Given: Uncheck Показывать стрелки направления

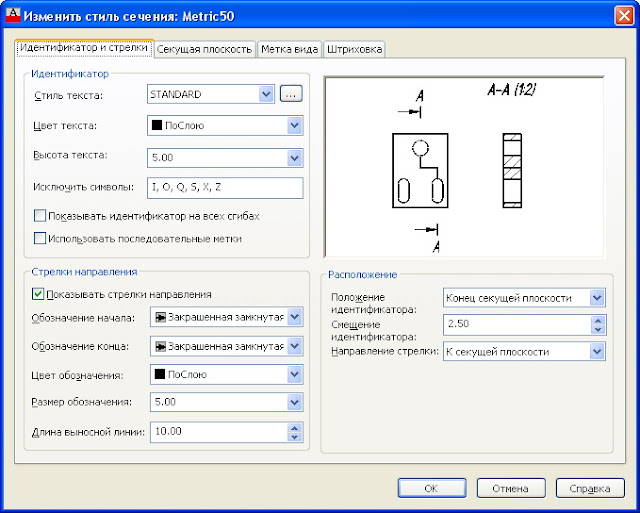Looking at the screenshot, I should 38,294.
